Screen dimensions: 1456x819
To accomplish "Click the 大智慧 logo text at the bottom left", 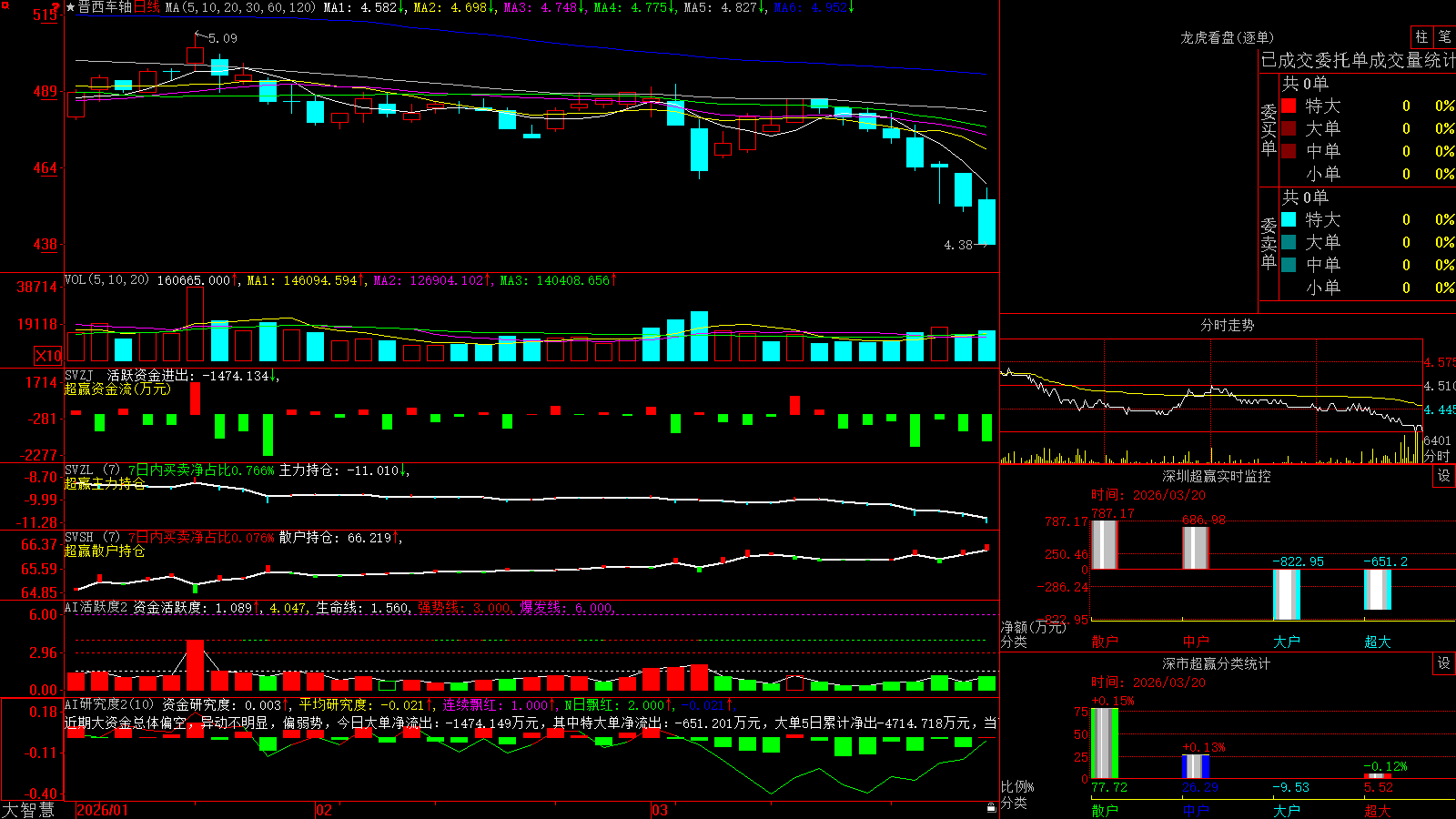I will pyautogui.click(x=28, y=809).
